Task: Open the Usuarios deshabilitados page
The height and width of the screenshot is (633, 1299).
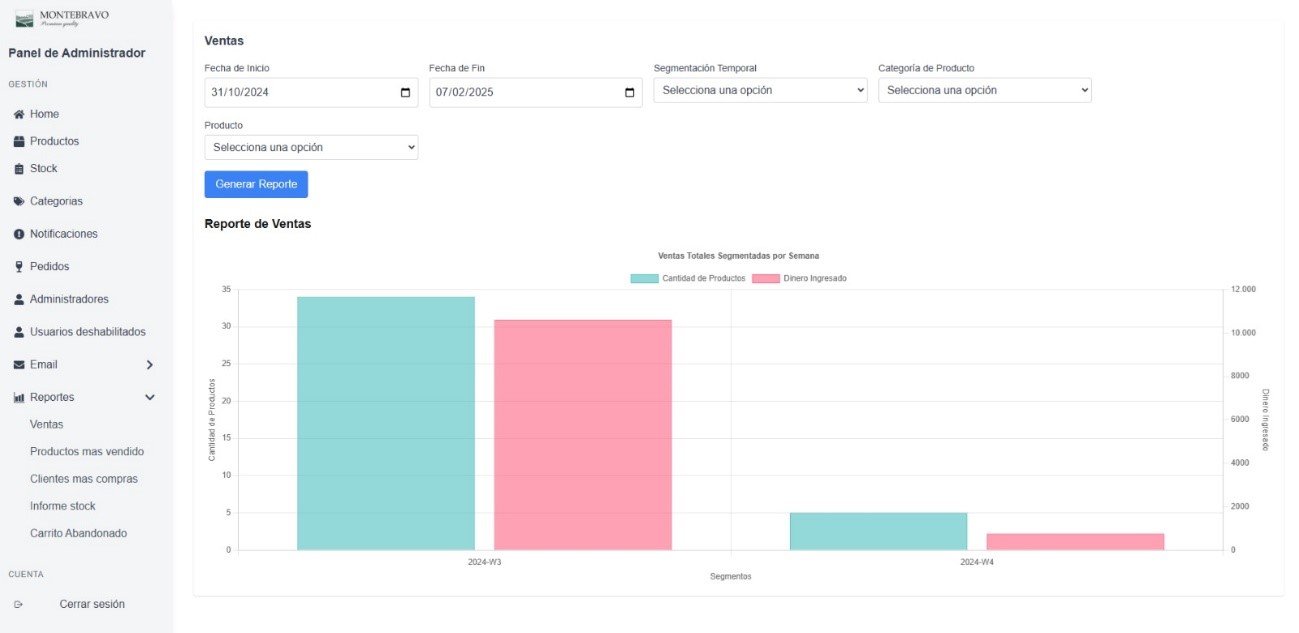Action: [x=87, y=332]
